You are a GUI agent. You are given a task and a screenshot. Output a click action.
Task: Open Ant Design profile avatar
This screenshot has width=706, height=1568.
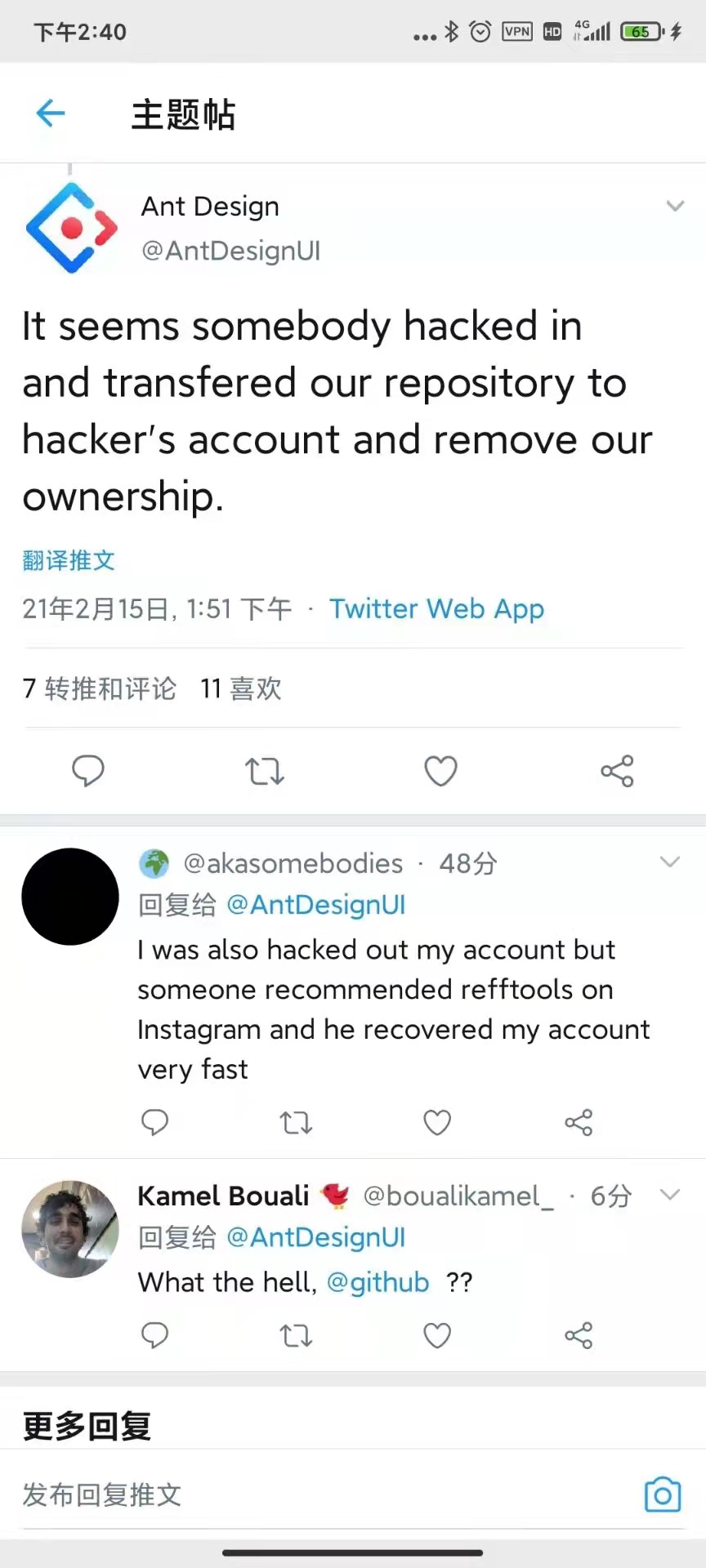tap(71, 228)
